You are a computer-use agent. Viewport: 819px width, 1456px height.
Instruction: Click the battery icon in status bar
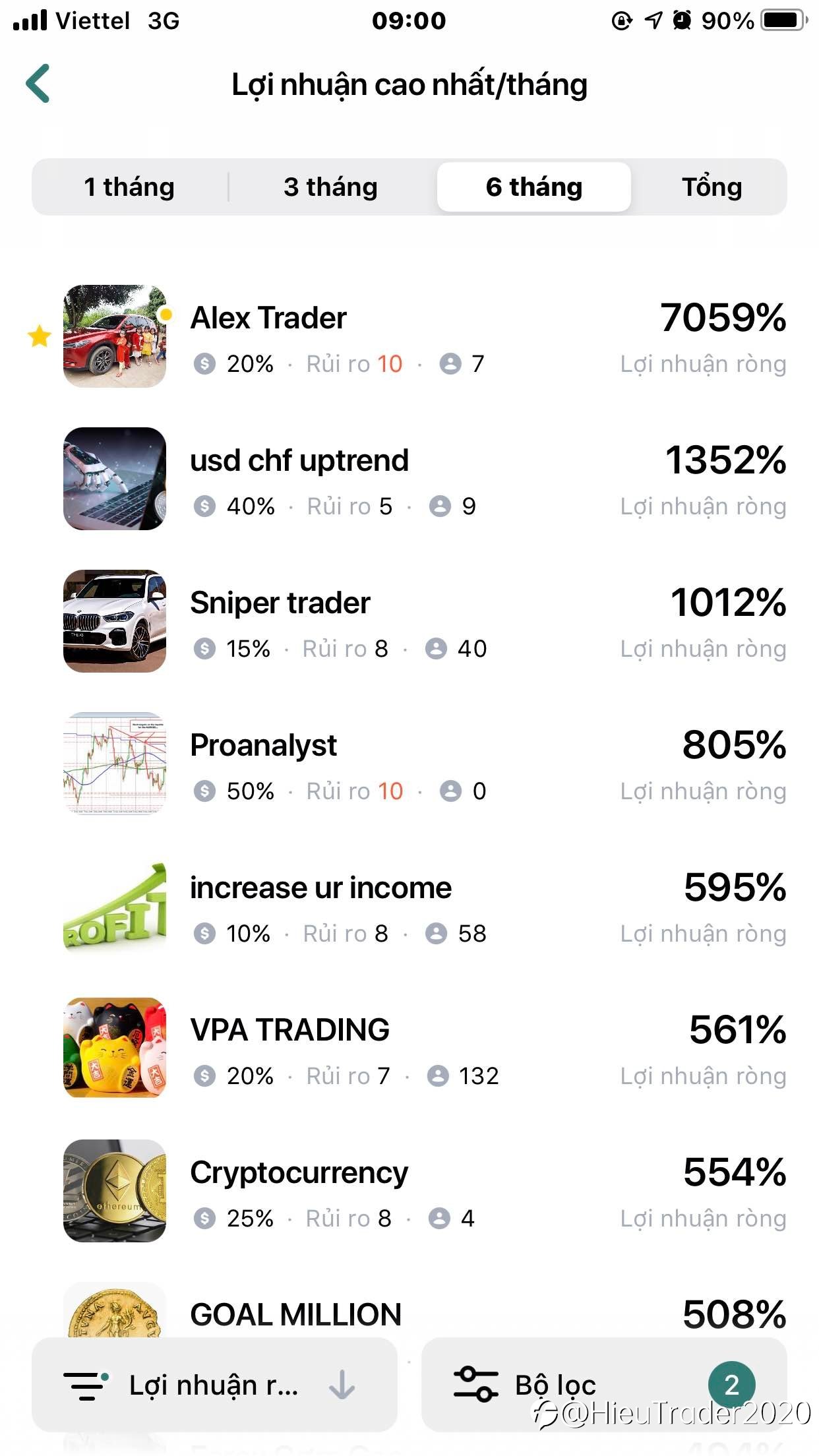click(x=784, y=20)
